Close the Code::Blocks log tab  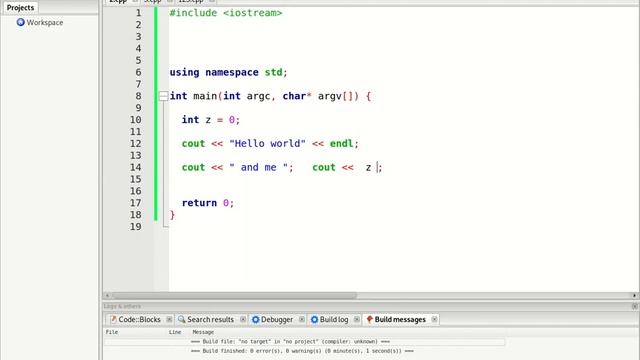pyautogui.click(x=169, y=320)
